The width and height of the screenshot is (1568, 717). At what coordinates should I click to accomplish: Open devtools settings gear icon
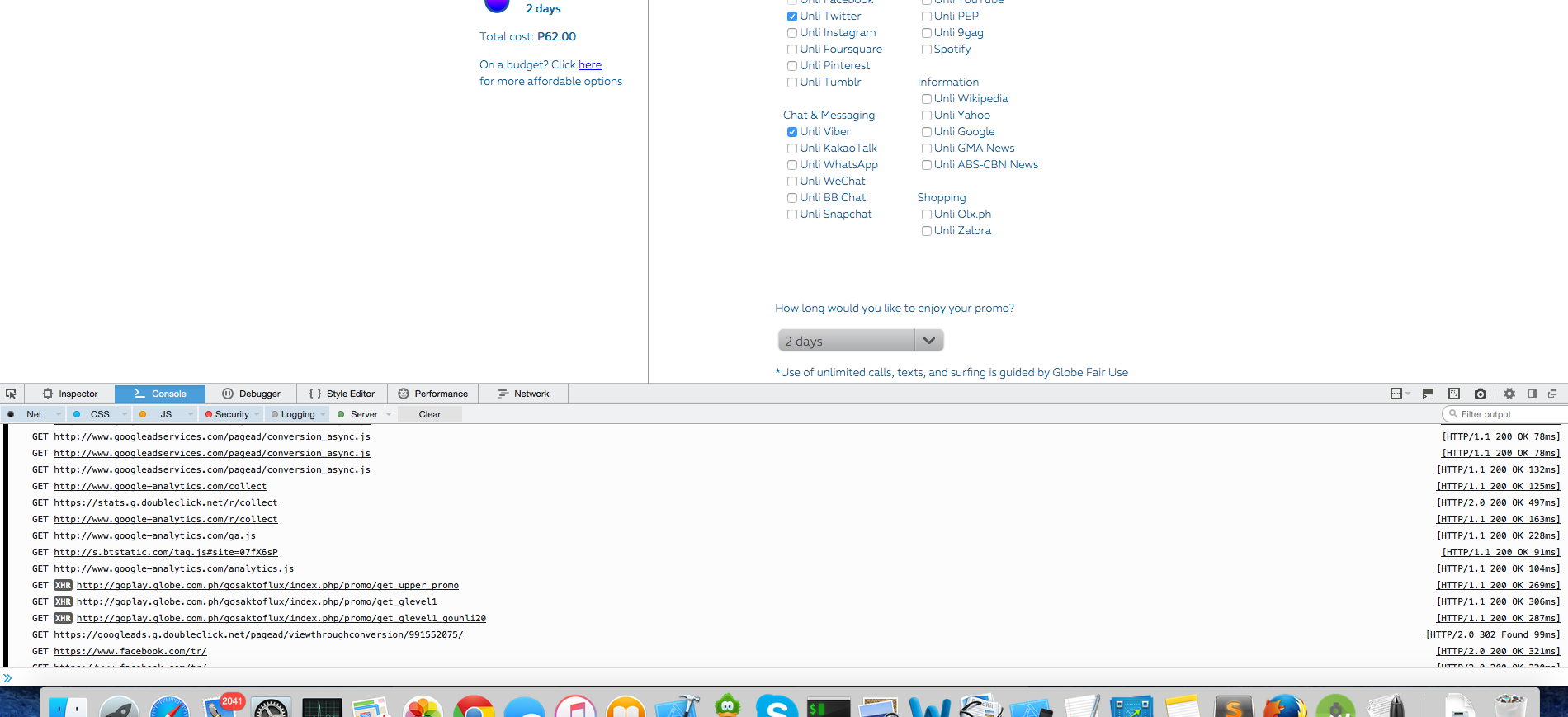point(1509,394)
